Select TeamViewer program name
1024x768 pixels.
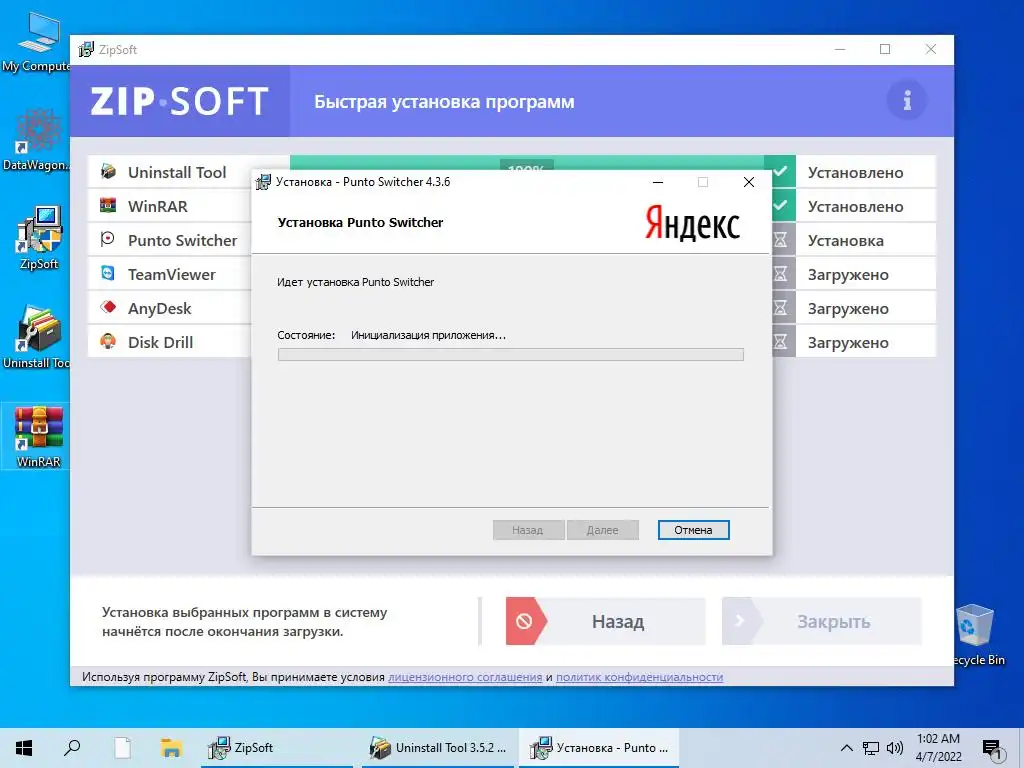point(172,274)
